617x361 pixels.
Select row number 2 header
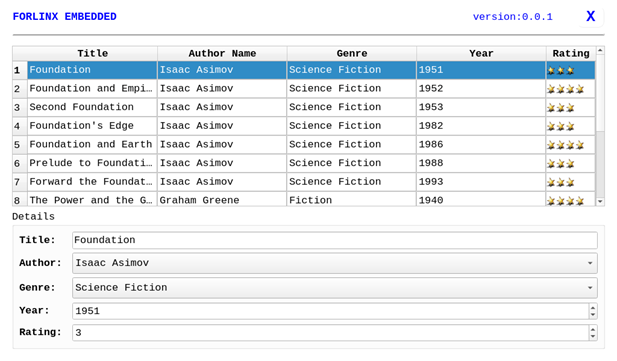[20, 89]
